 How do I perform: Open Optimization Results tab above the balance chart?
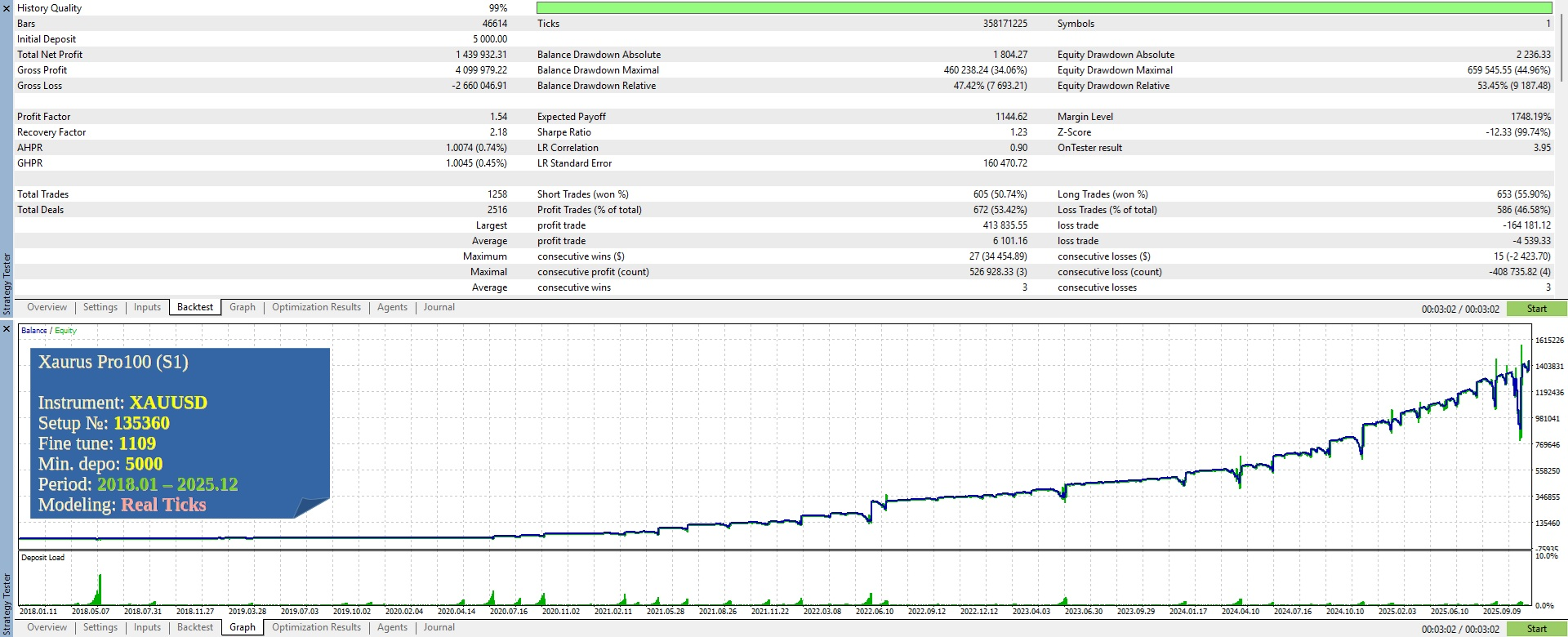pyautogui.click(x=316, y=307)
